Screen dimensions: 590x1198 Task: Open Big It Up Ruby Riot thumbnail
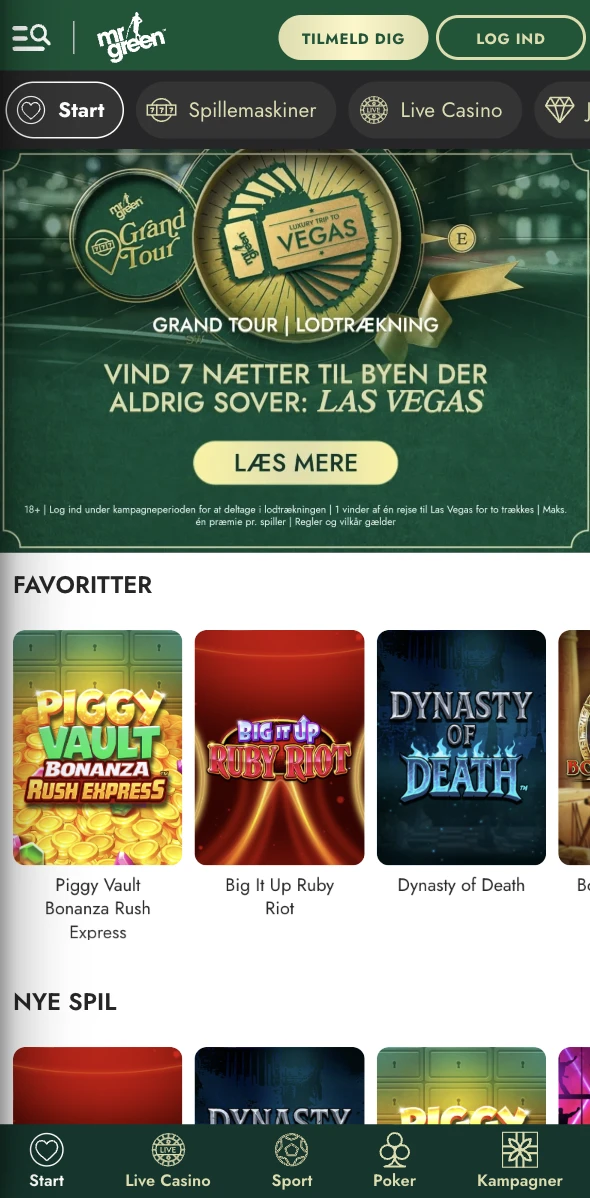point(280,747)
